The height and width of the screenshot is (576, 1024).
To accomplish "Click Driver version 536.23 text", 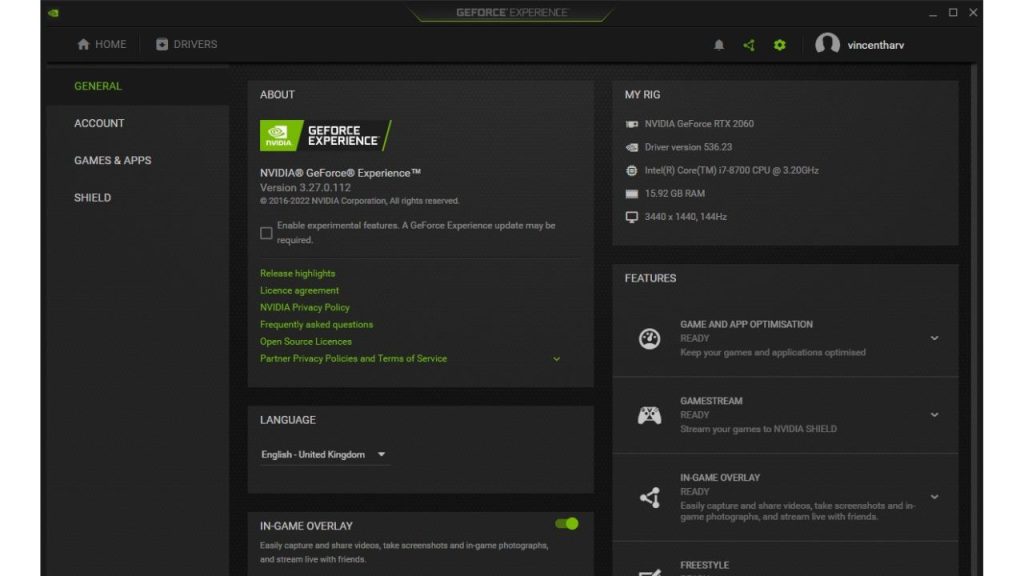I will coord(688,148).
